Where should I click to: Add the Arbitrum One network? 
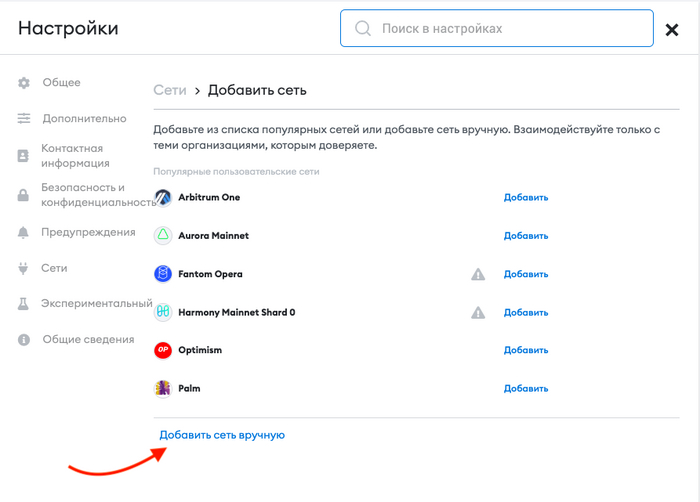tap(526, 197)
